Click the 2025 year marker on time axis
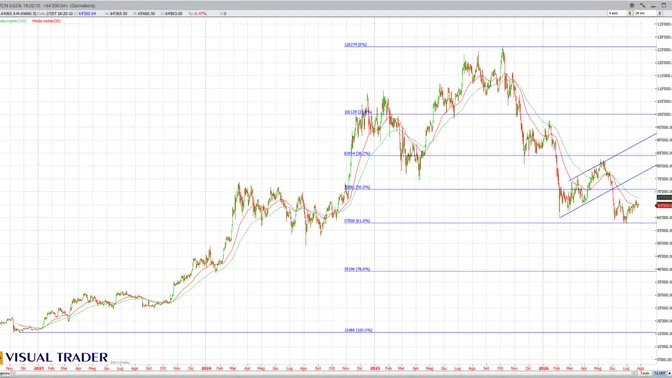Image resolution: width=672 pixels, height=378 pixels. coord(375,368)
